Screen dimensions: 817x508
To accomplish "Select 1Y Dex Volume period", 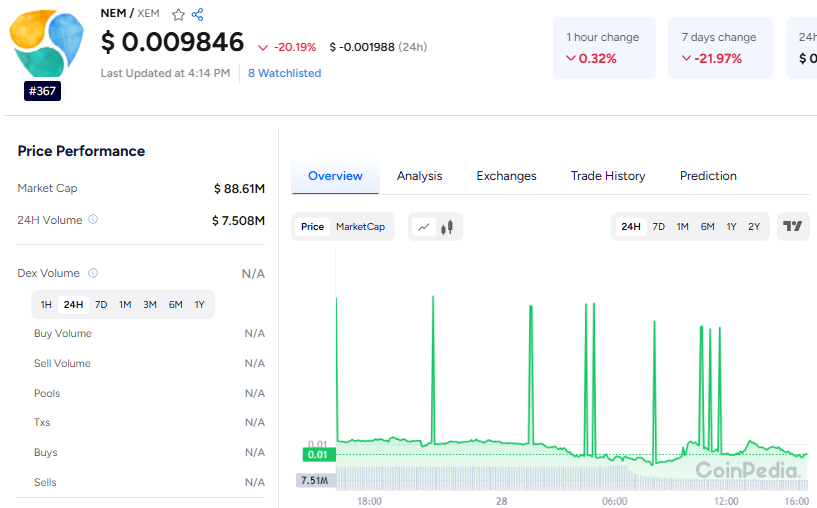I will [200, 305].
